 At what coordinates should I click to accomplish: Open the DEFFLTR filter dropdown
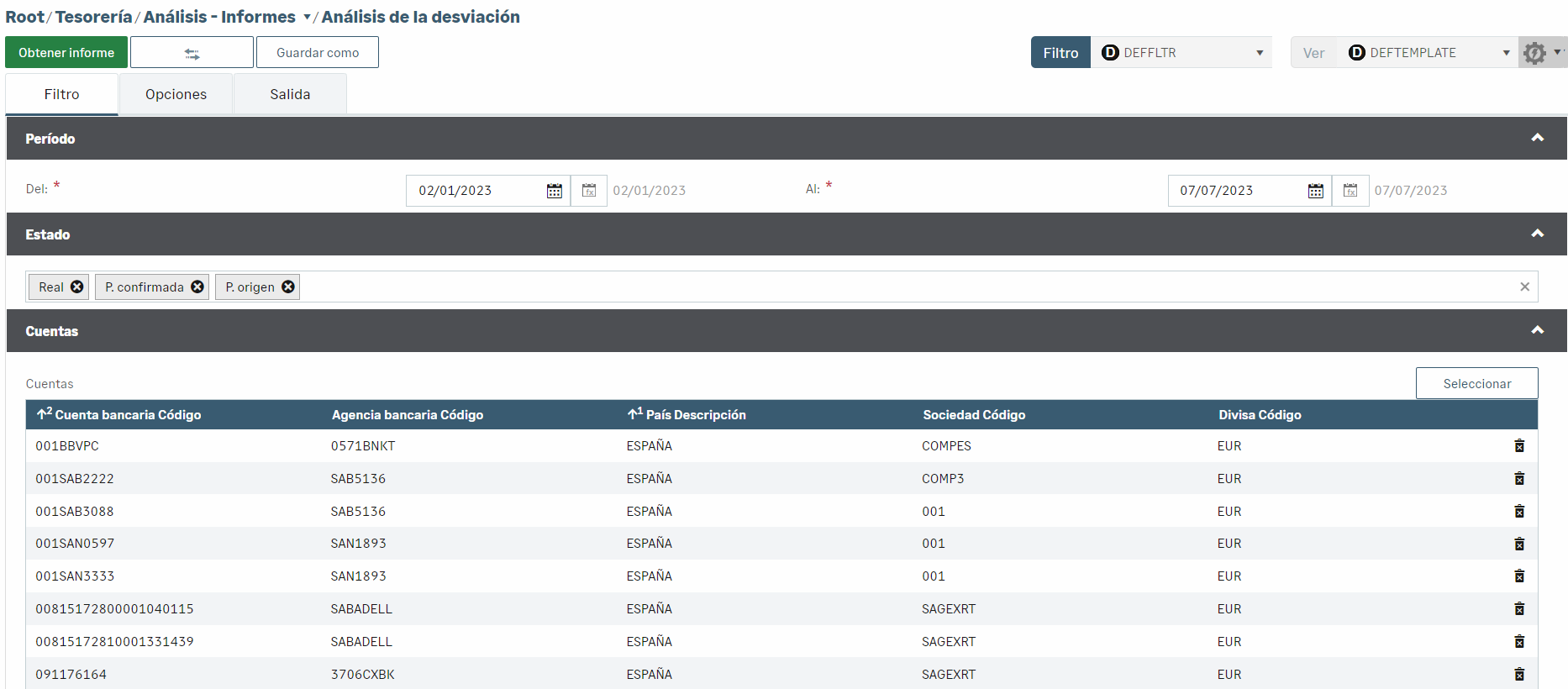(1259, 53)
